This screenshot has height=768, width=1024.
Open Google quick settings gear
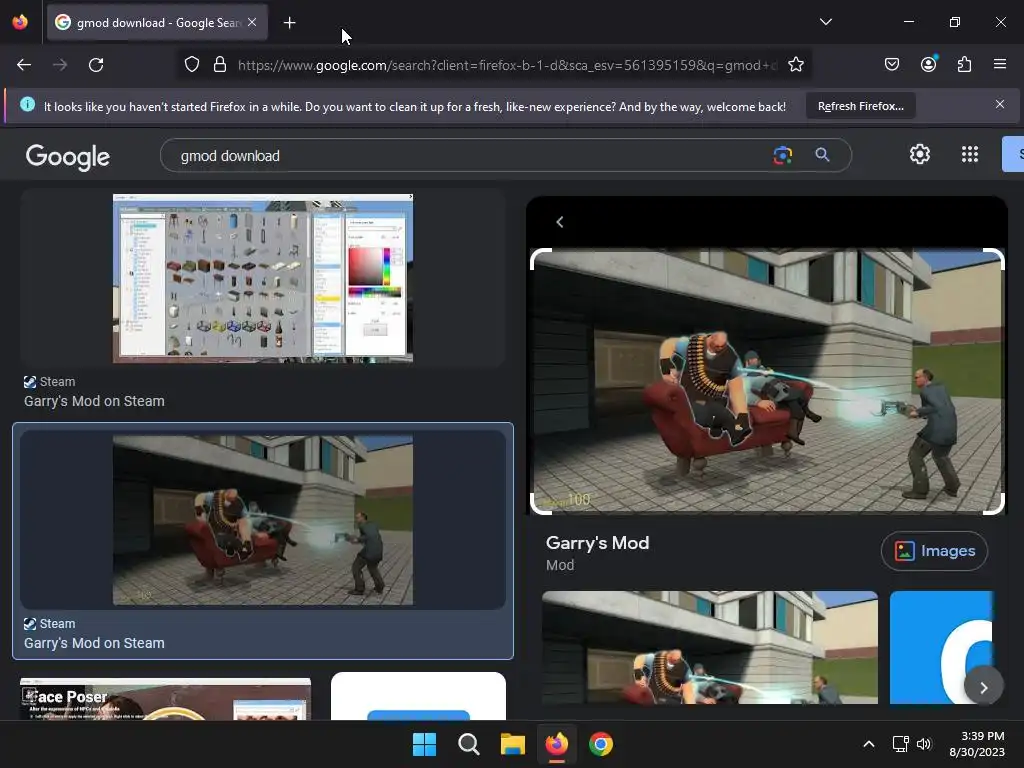pos(920,154)
